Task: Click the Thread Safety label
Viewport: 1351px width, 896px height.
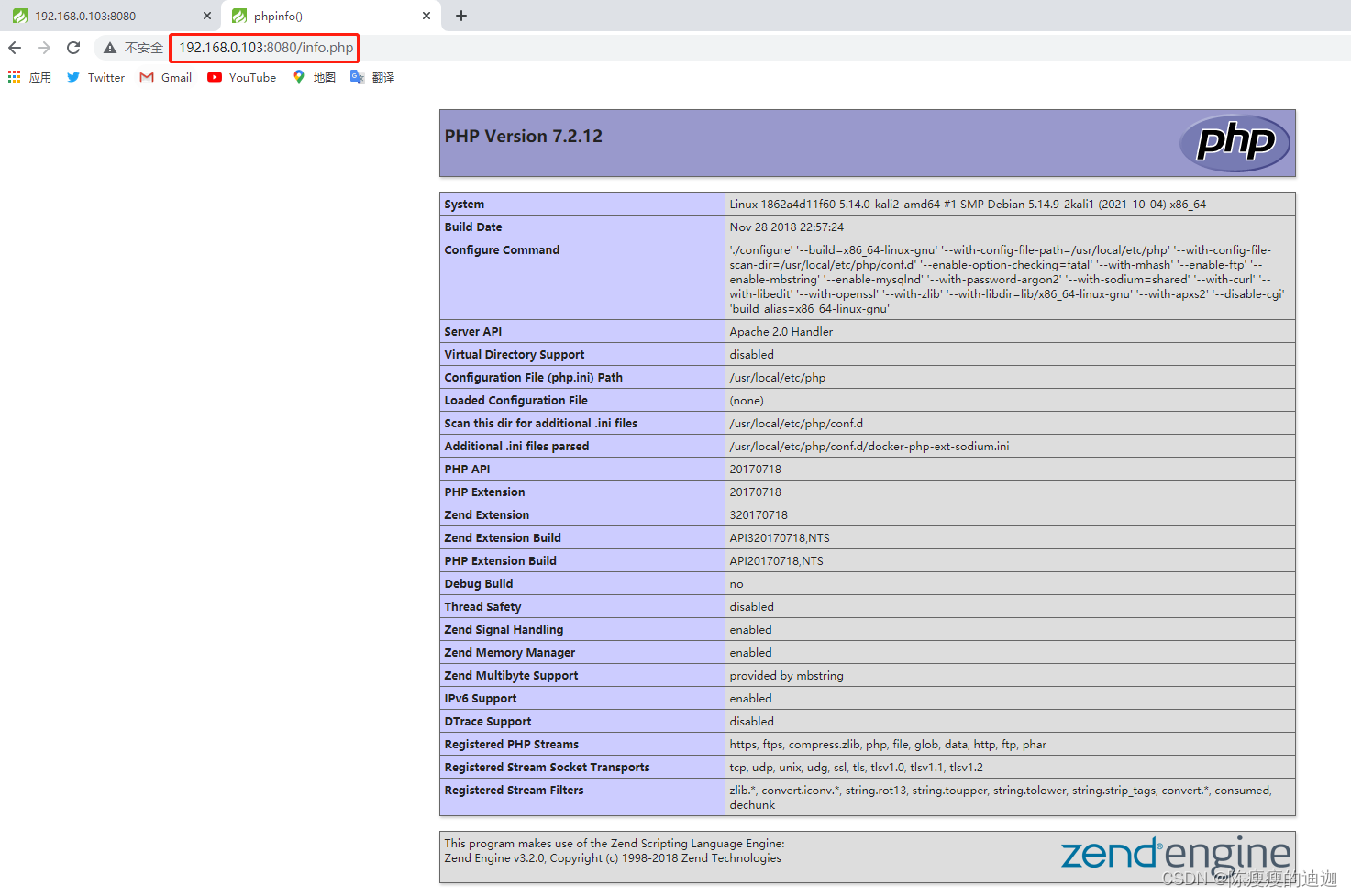Action: pyautogui.click(x=482, y=606)
